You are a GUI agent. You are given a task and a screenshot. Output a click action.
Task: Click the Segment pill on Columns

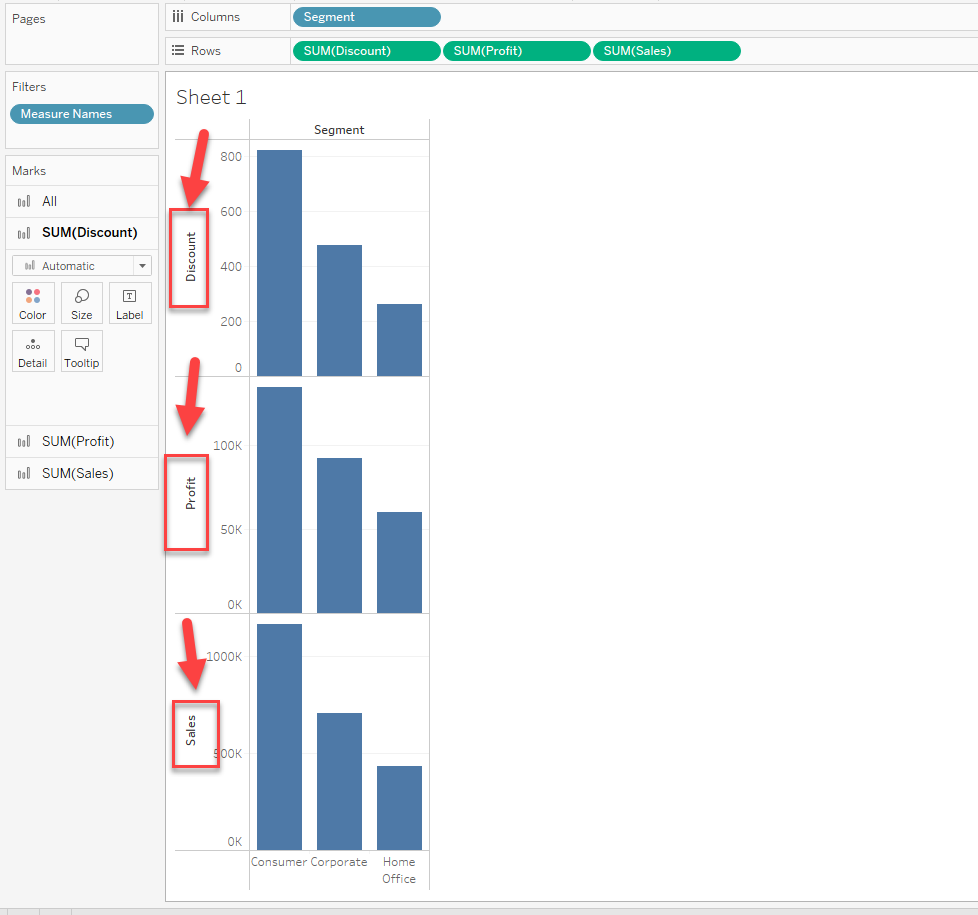point(366,17)
